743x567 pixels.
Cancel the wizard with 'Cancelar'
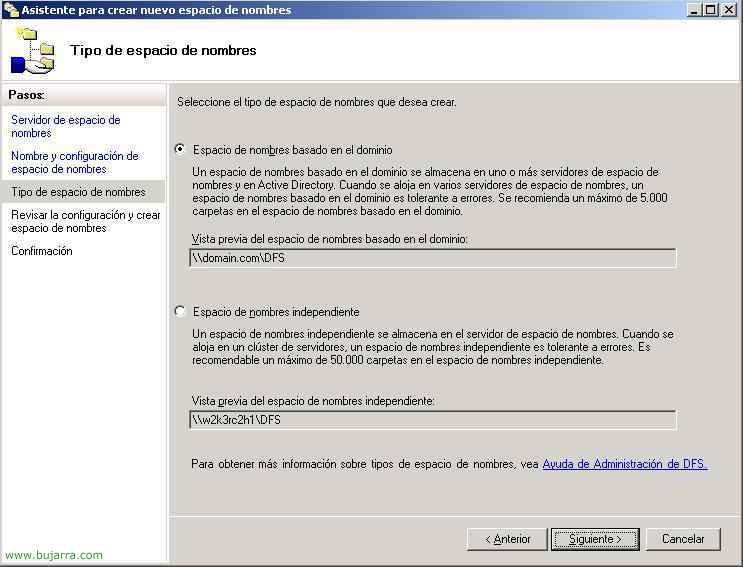point(683,539)
